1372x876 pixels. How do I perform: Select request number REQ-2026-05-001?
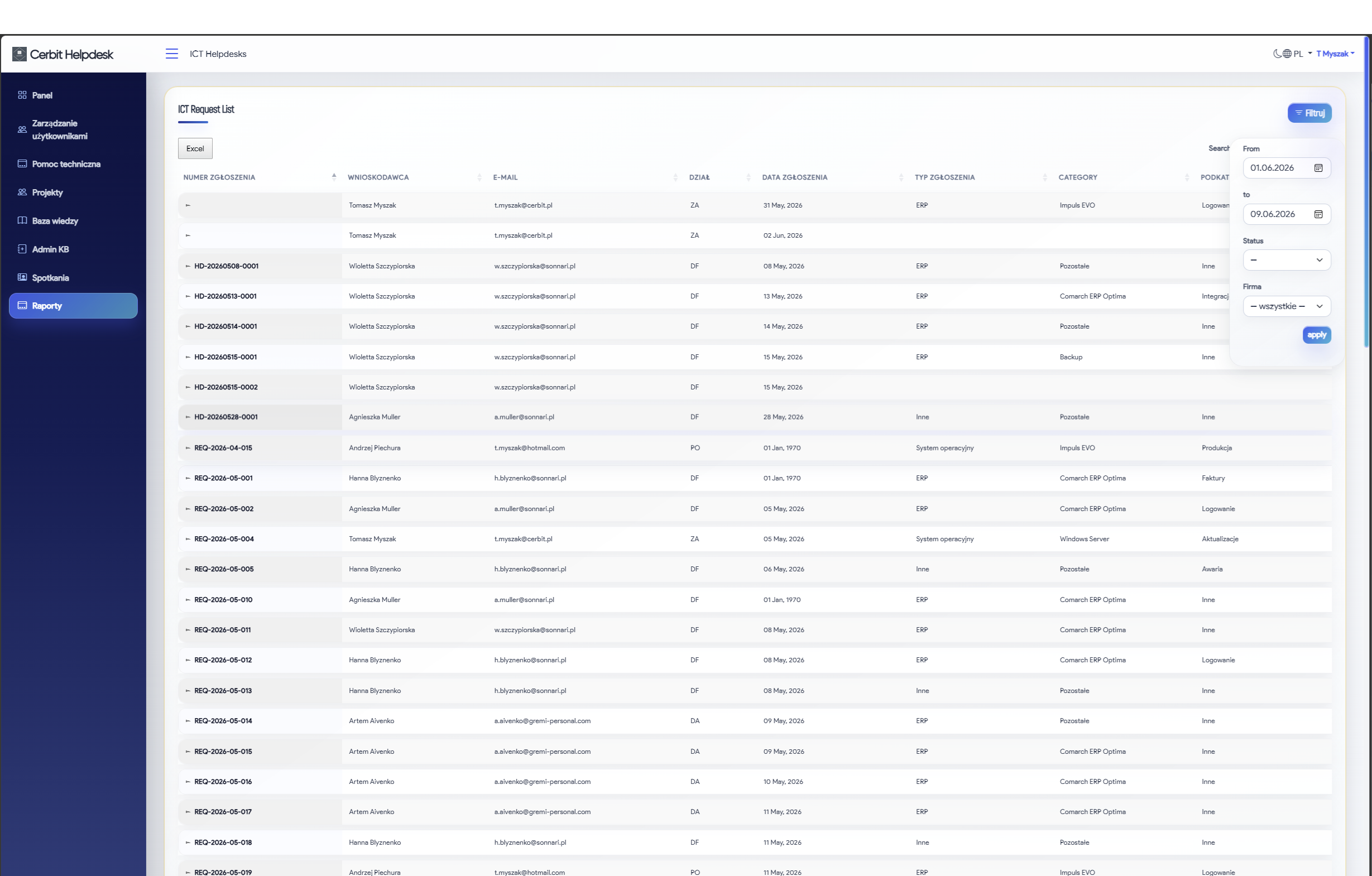pyautogui.click(x=223, y=478)
